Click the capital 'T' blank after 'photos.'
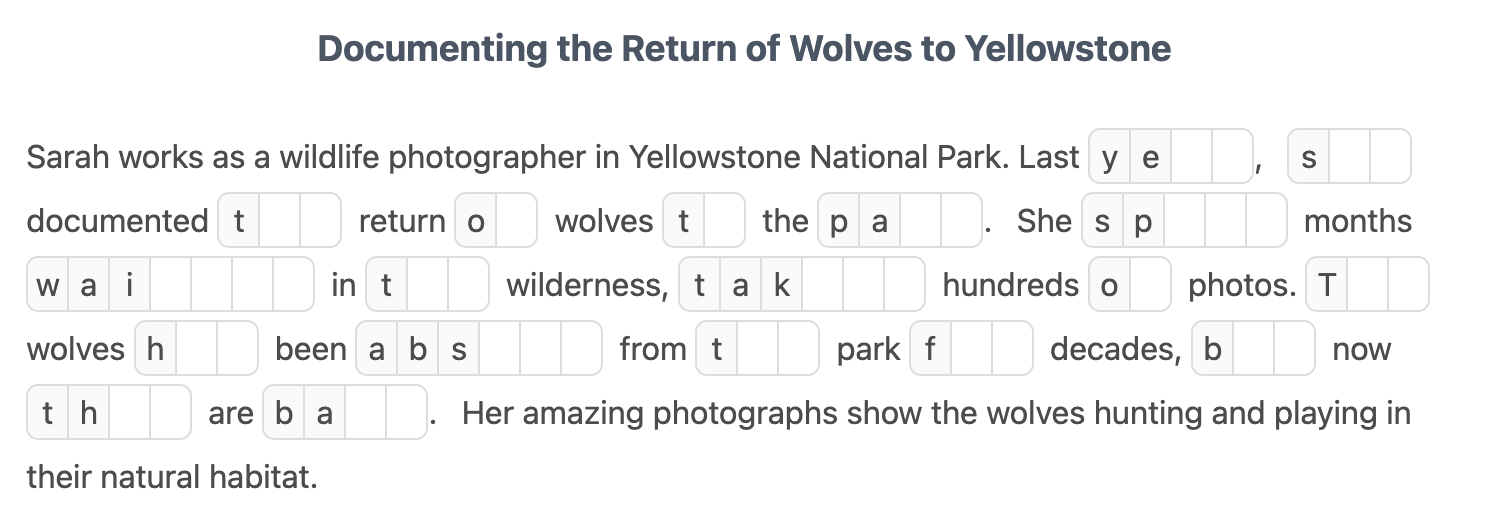1486x524 pixels. tap(1367, 285)
